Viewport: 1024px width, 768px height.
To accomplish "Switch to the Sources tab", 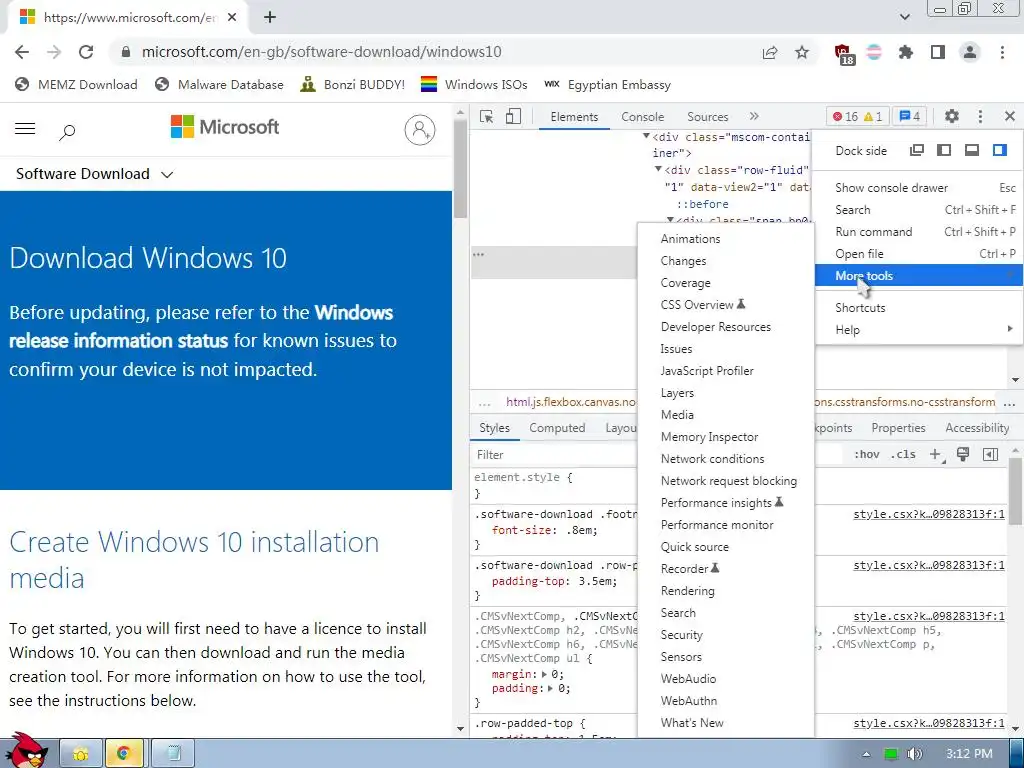I will [707, 117].
